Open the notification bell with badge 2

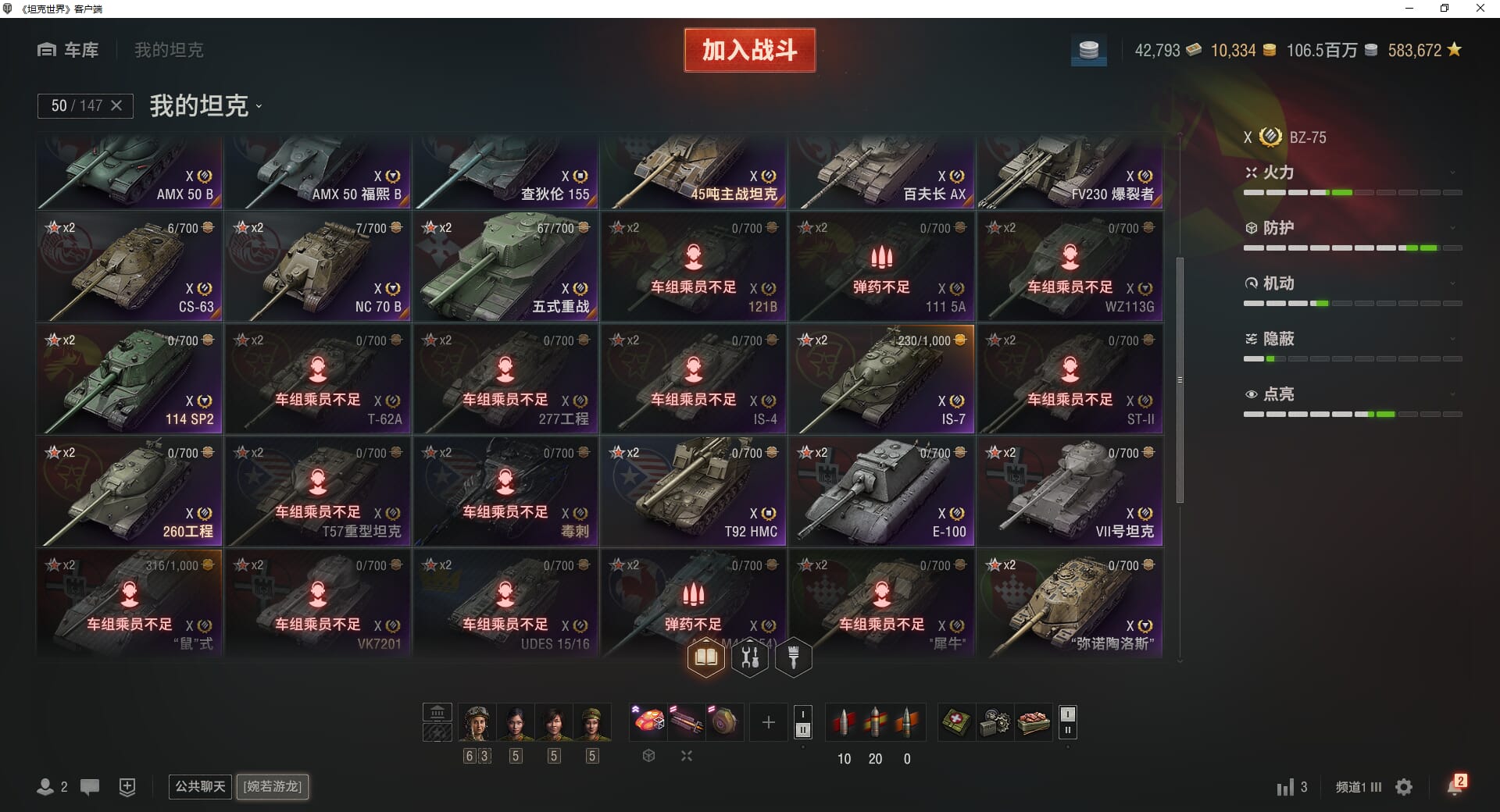pos(1456,785)
